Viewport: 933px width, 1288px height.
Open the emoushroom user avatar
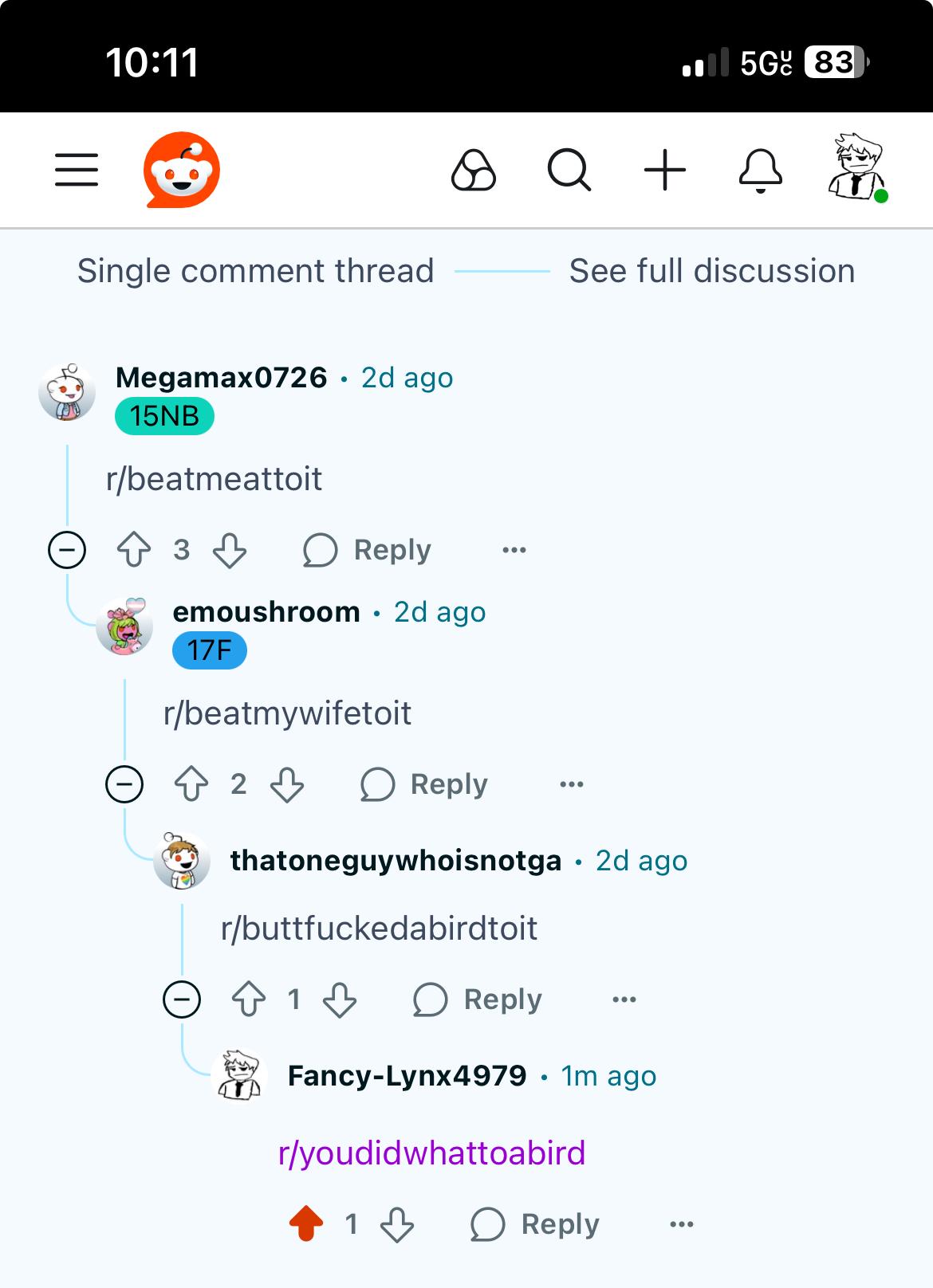[x=124, y=626]
